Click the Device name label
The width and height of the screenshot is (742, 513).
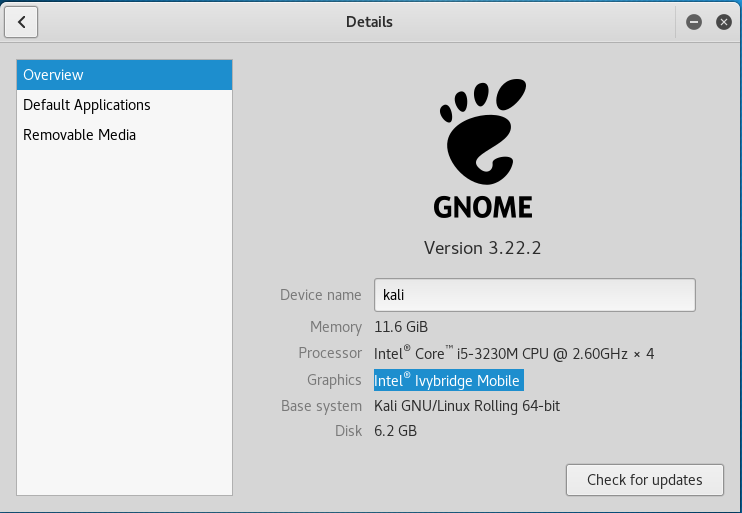pos(320,295)
